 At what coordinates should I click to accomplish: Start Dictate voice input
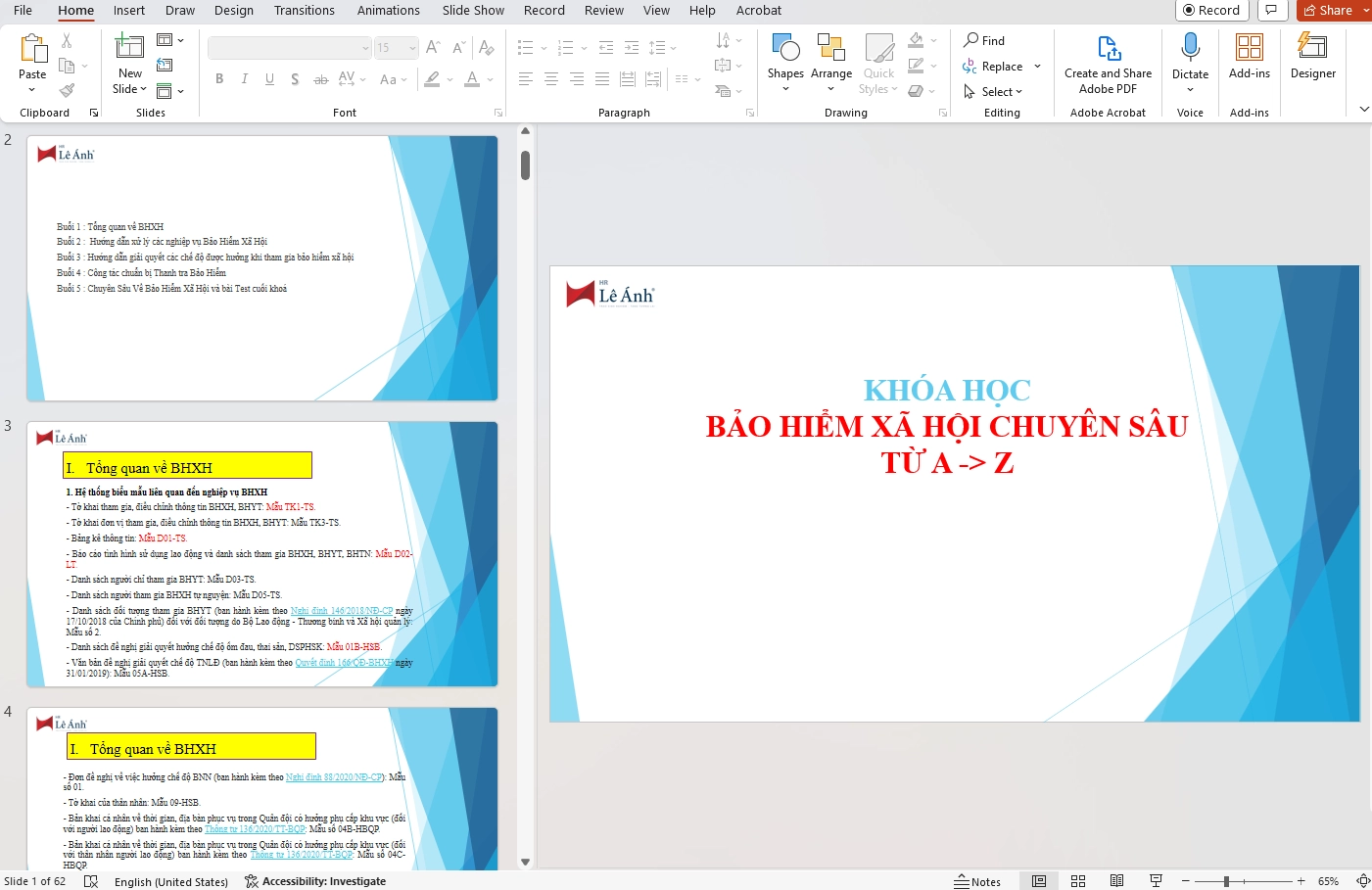pos(1190,57)
